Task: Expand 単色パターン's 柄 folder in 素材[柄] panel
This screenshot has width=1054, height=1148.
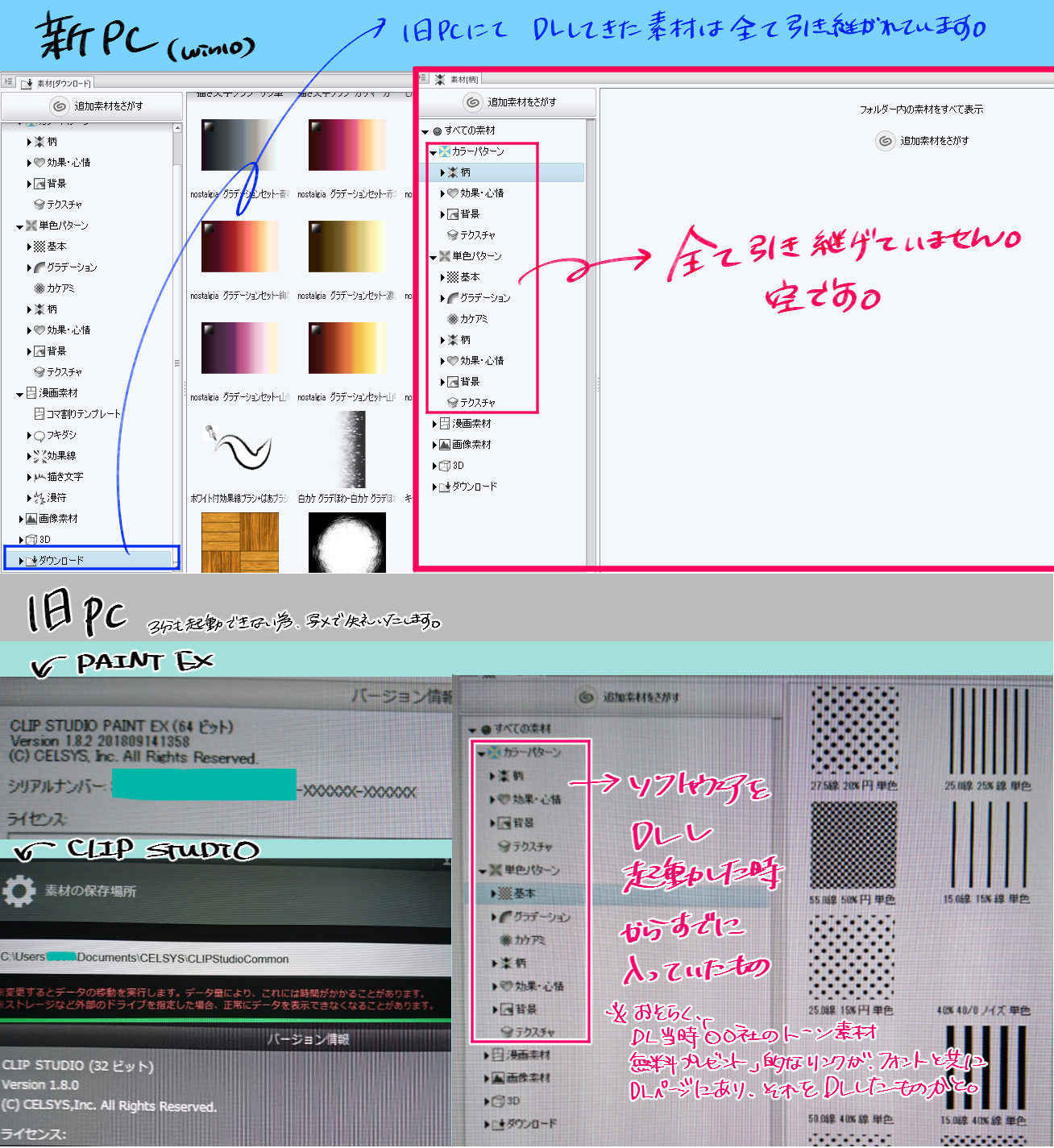Action: click(x=443, y=340)
